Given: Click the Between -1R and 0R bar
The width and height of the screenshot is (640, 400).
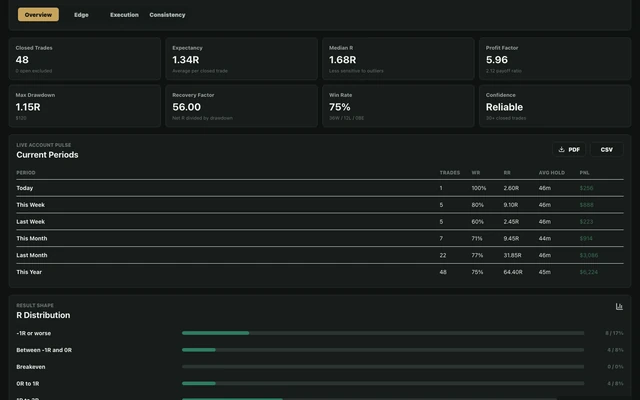Looking at the screenshot, I should tap(383, 350).
